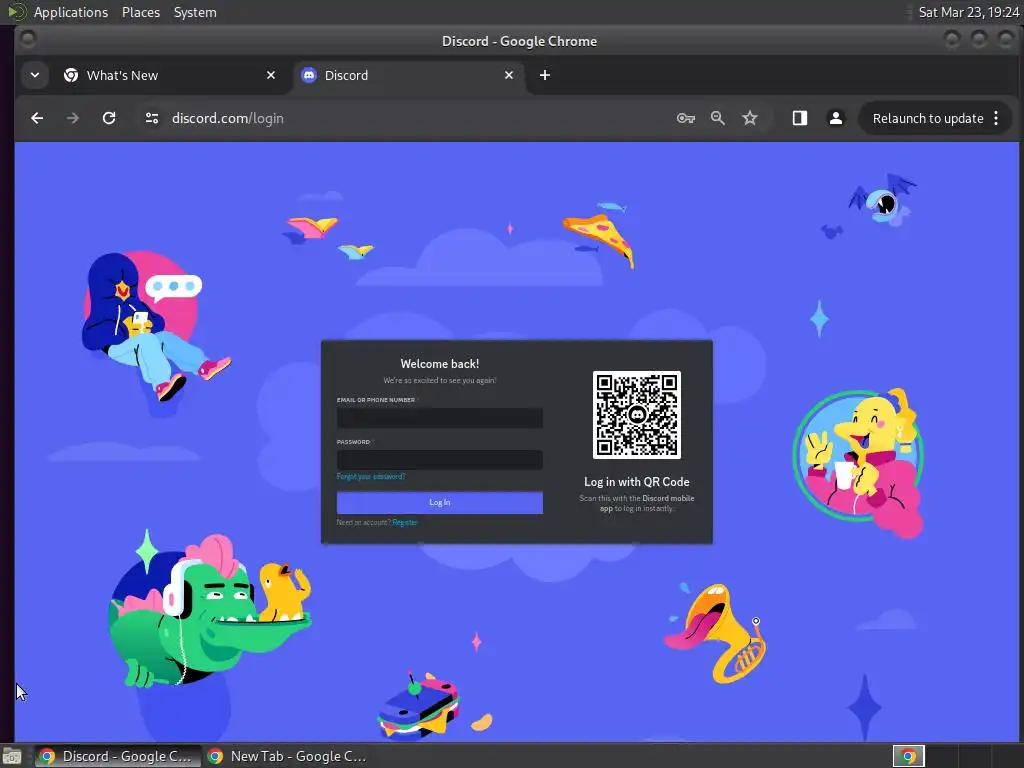1024x768 pixels.
Task: Switch to Discord - Google Chrome taskbar window
Action: (118, 756)
